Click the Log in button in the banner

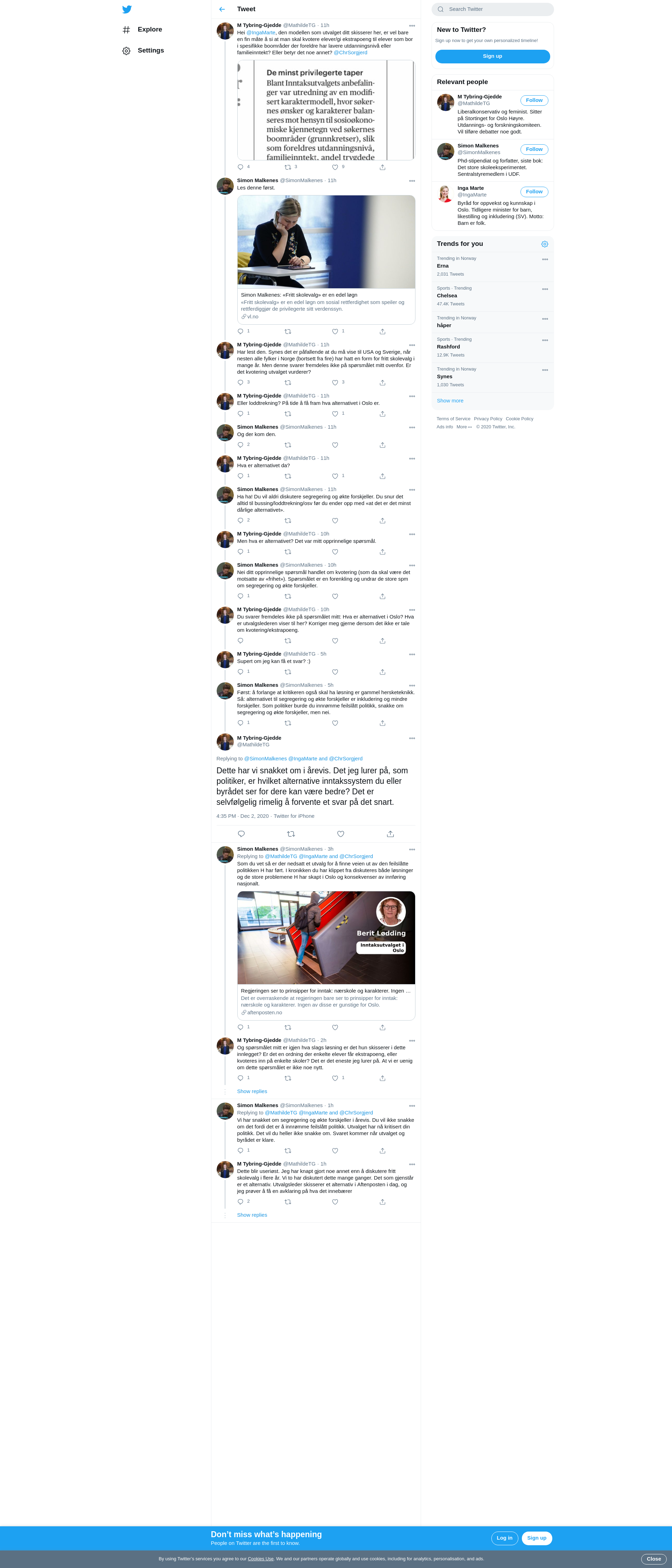pos(505,1538)
